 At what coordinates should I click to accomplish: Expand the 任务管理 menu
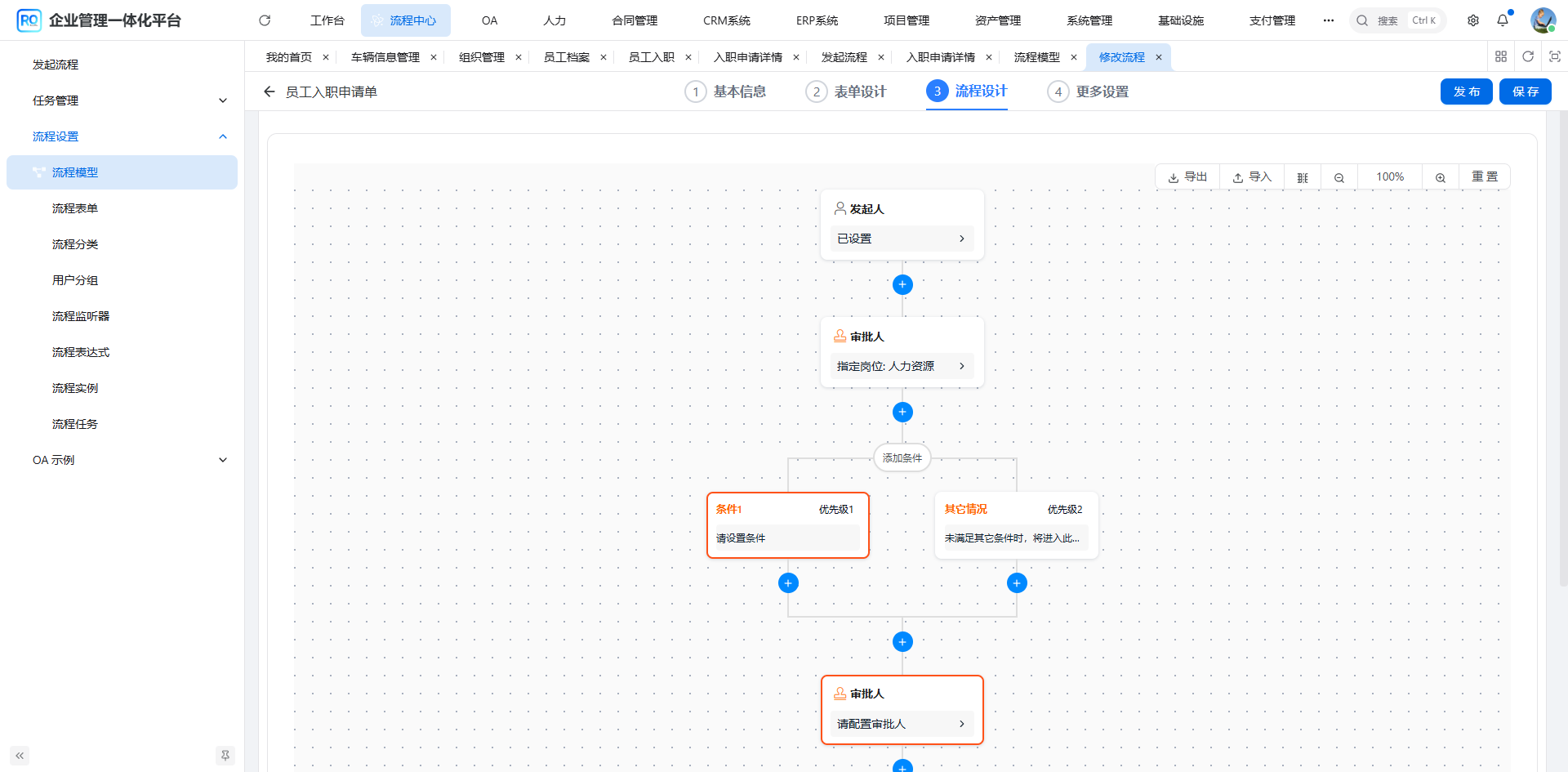pos(122,100)
